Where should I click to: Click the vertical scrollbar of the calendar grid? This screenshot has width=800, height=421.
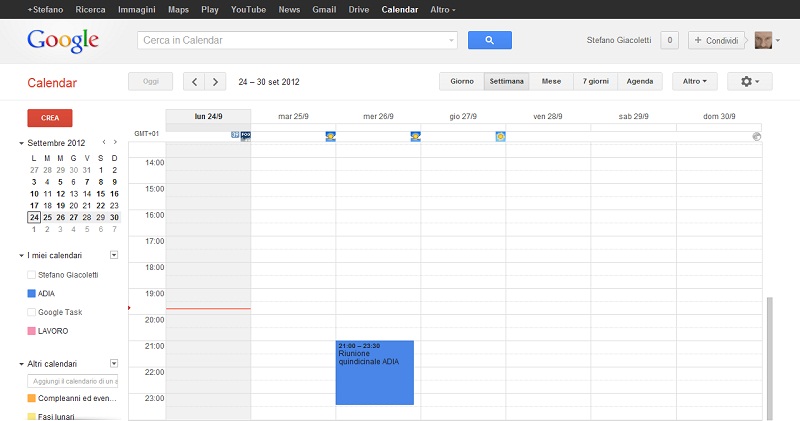(769, 359)
